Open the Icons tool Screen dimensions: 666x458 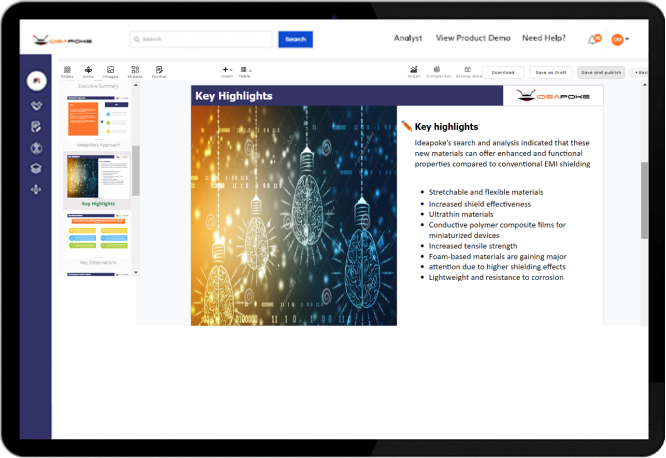[x=88, y=72]
